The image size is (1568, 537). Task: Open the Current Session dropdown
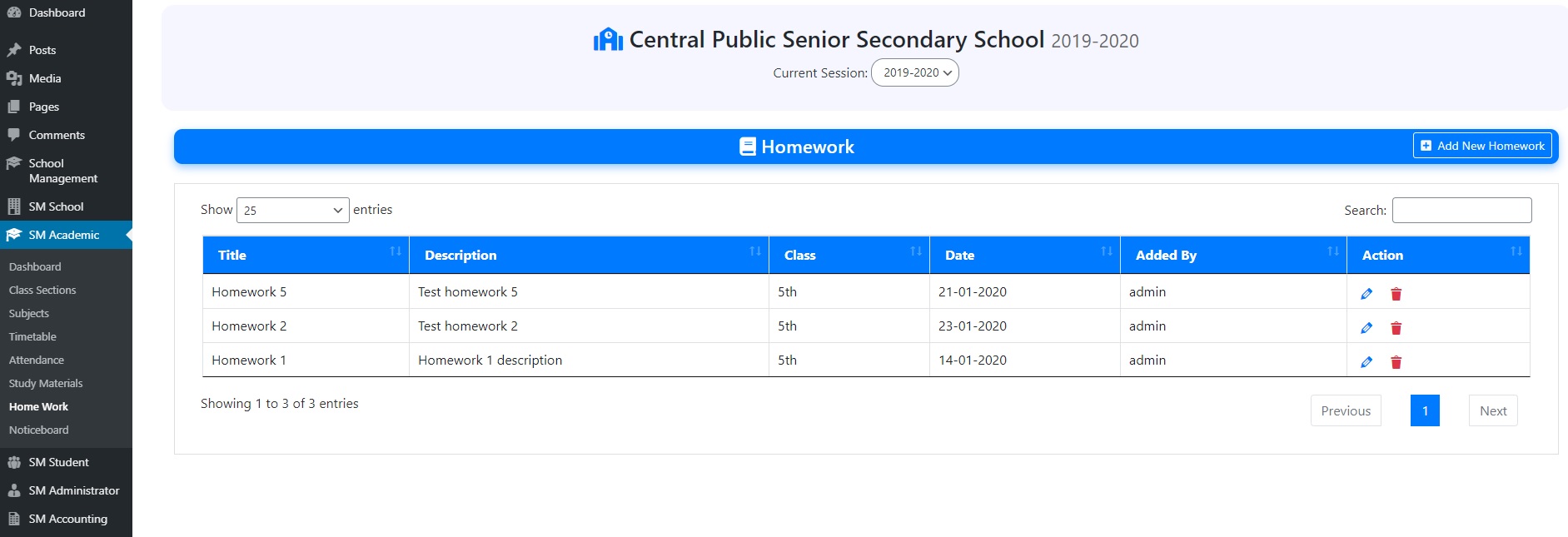pyautogui.click(x=914, y=73)
